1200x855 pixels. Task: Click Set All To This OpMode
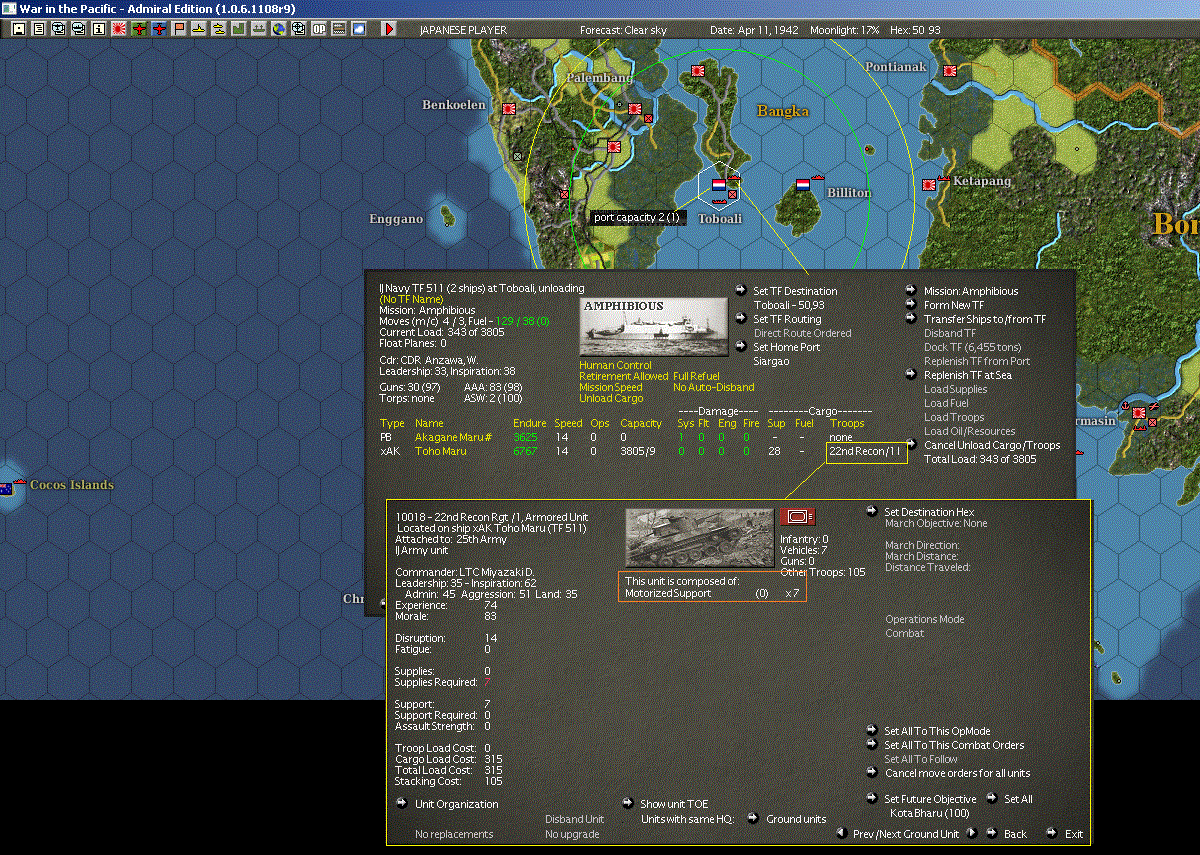pos(937,731)
